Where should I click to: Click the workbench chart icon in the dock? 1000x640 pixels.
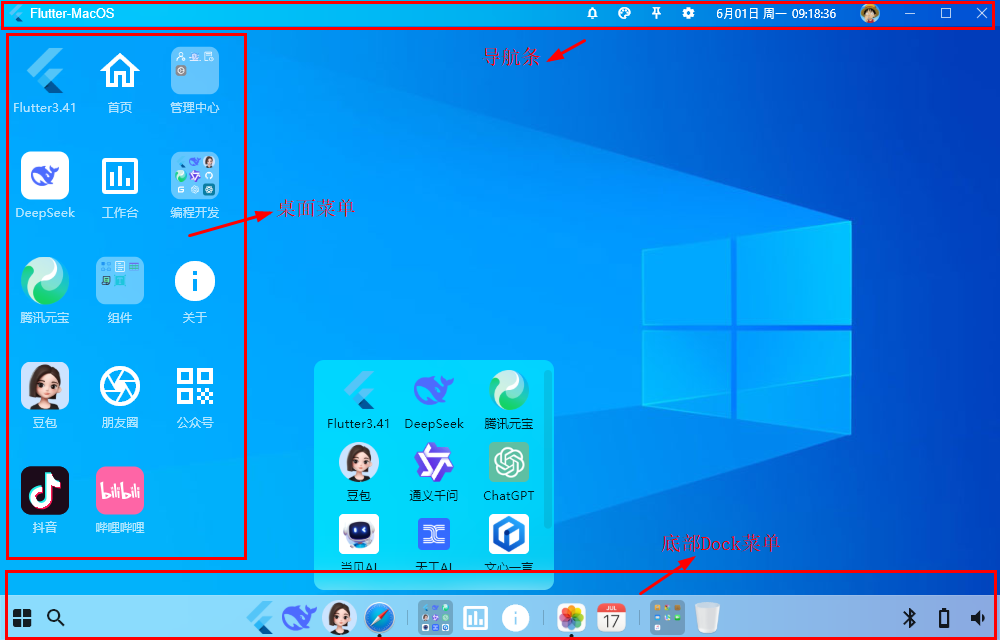click(x=476, y=617)
